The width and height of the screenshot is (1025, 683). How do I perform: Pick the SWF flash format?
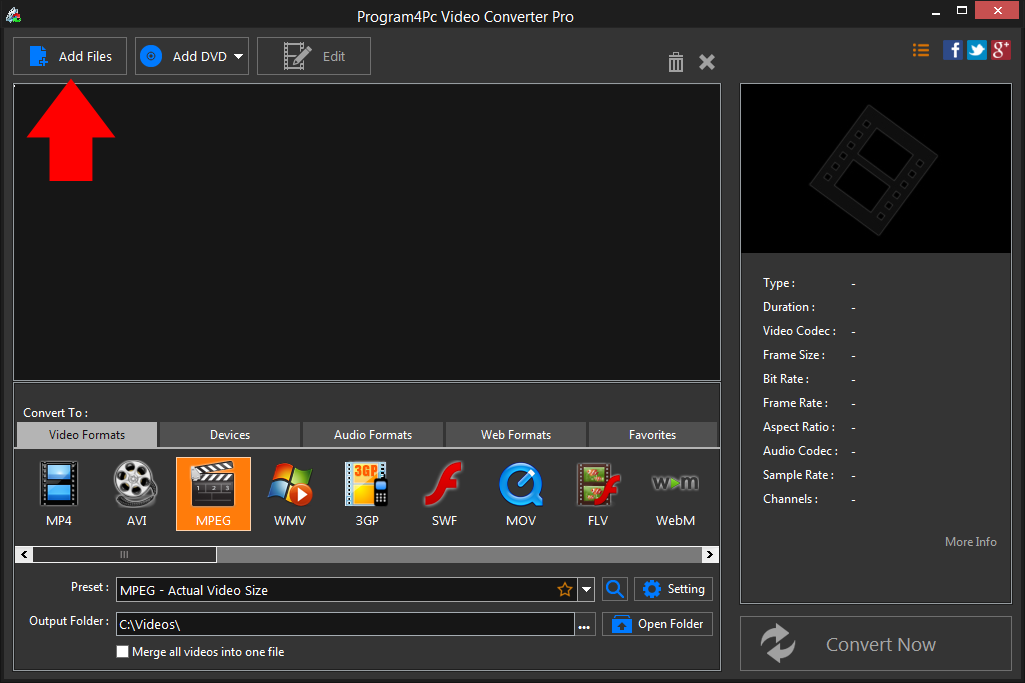(443, 493)
